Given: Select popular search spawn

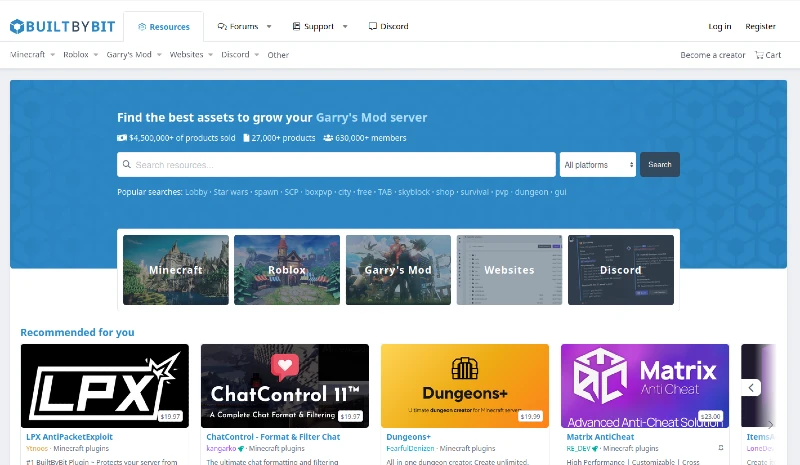Looking at the screenshot, I should coord(266,192).
